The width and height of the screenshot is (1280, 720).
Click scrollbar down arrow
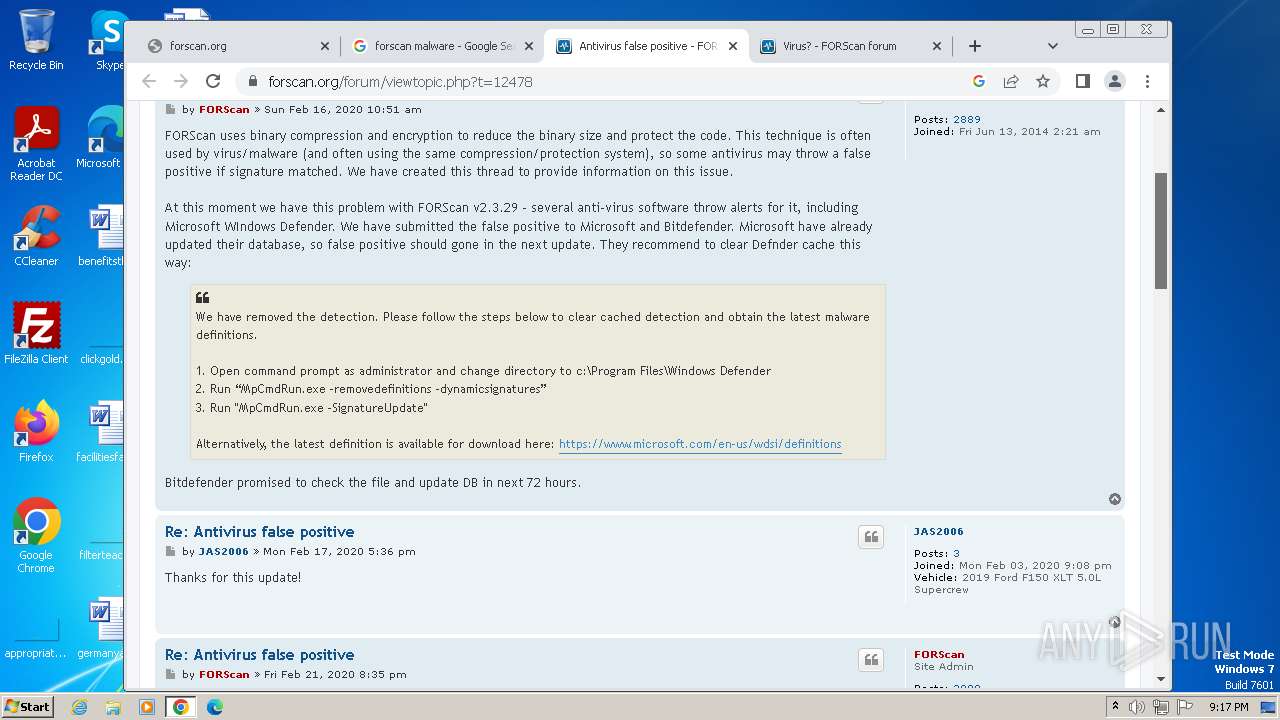(1161, 679)
